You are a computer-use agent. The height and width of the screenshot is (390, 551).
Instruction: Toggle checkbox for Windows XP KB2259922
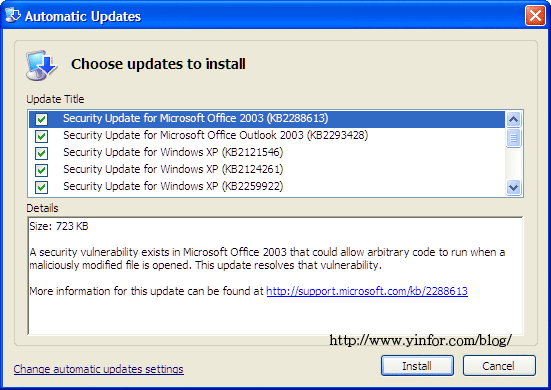(x=41, y=187)
